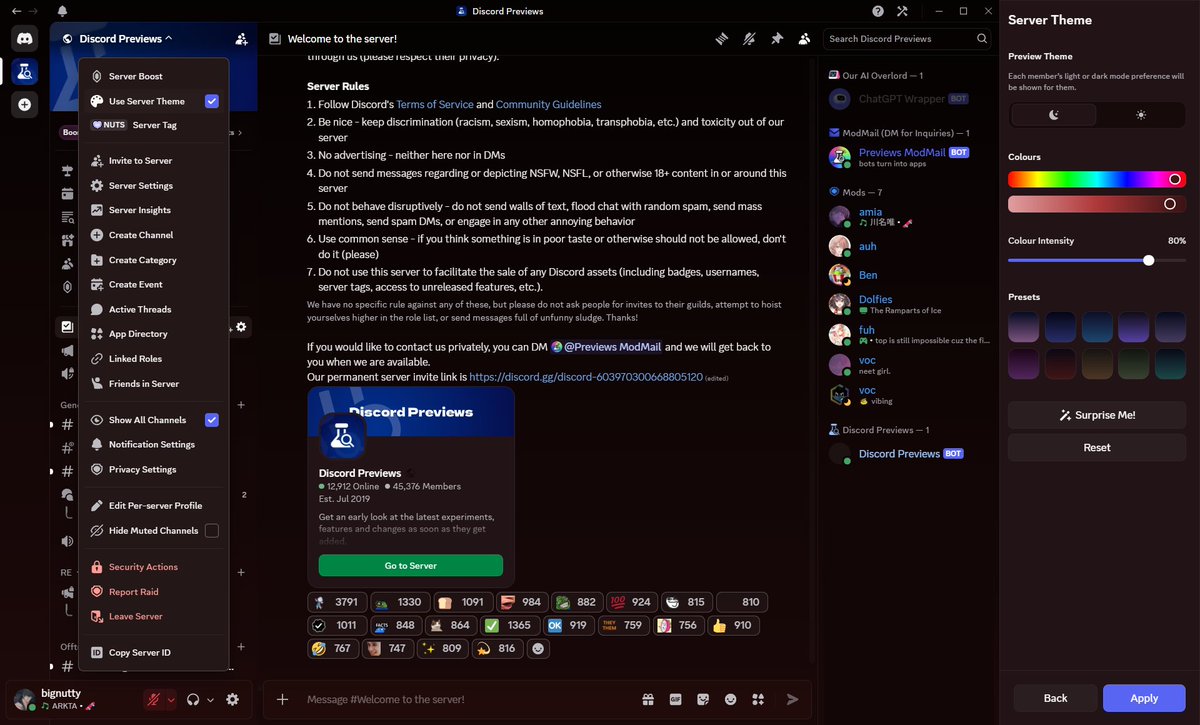Click the headphones deafen icon
Image resolution: width=1200 pixels, height=725 pixels.
193,700
